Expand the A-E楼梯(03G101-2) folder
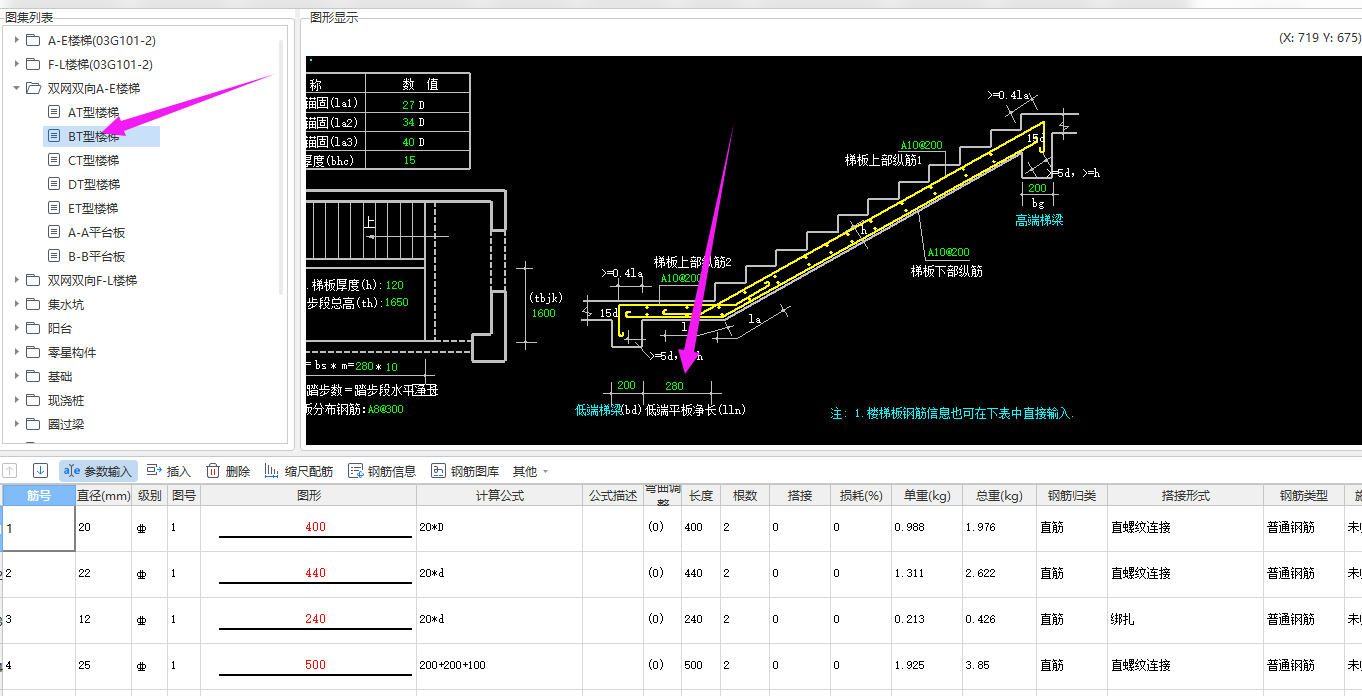This screenshot has width=1362, height=696. pyautogui.click(x=17, y=40)
